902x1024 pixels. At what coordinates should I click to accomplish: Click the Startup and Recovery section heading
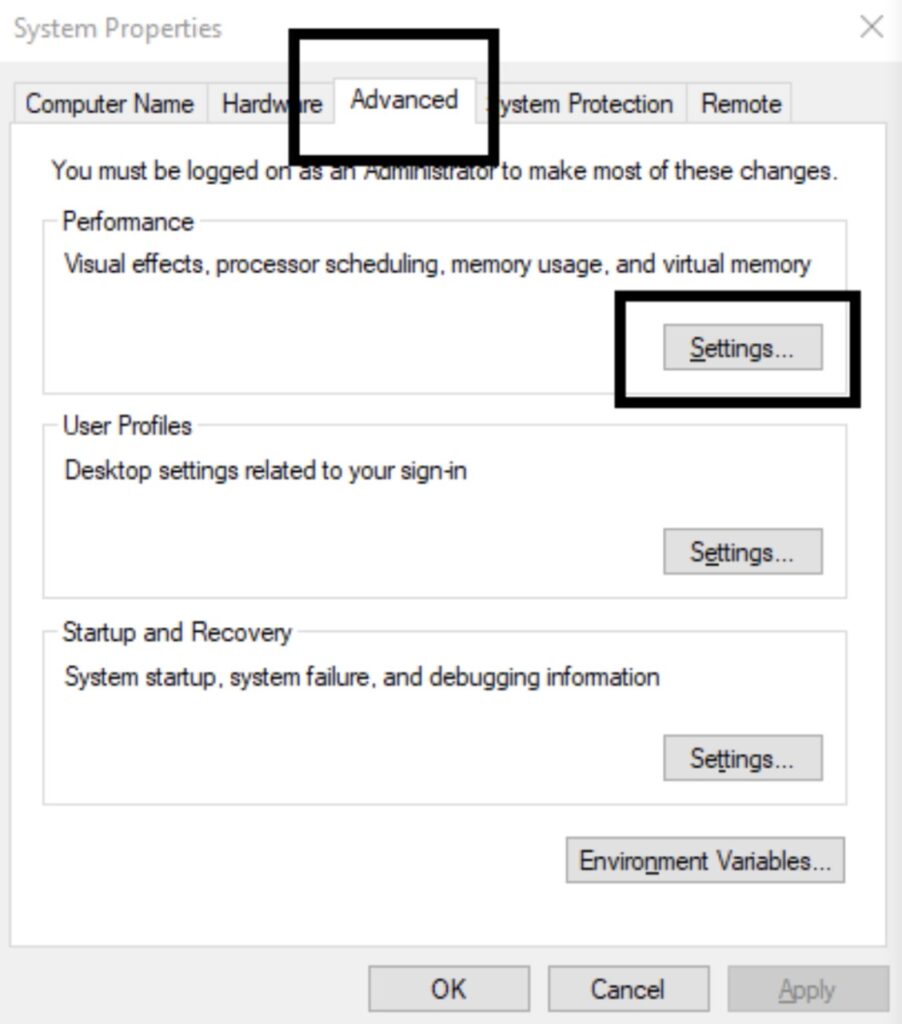tap(176, 632)
